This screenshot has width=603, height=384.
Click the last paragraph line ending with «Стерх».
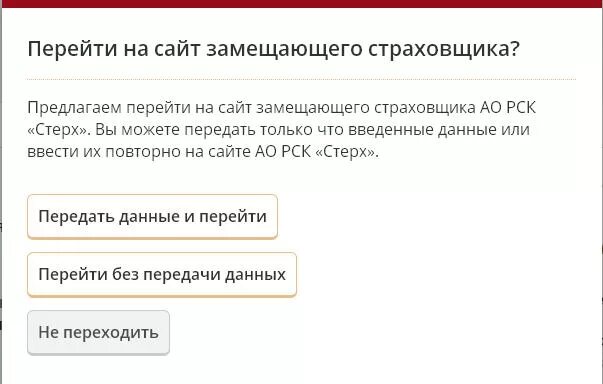coord(203,152)
